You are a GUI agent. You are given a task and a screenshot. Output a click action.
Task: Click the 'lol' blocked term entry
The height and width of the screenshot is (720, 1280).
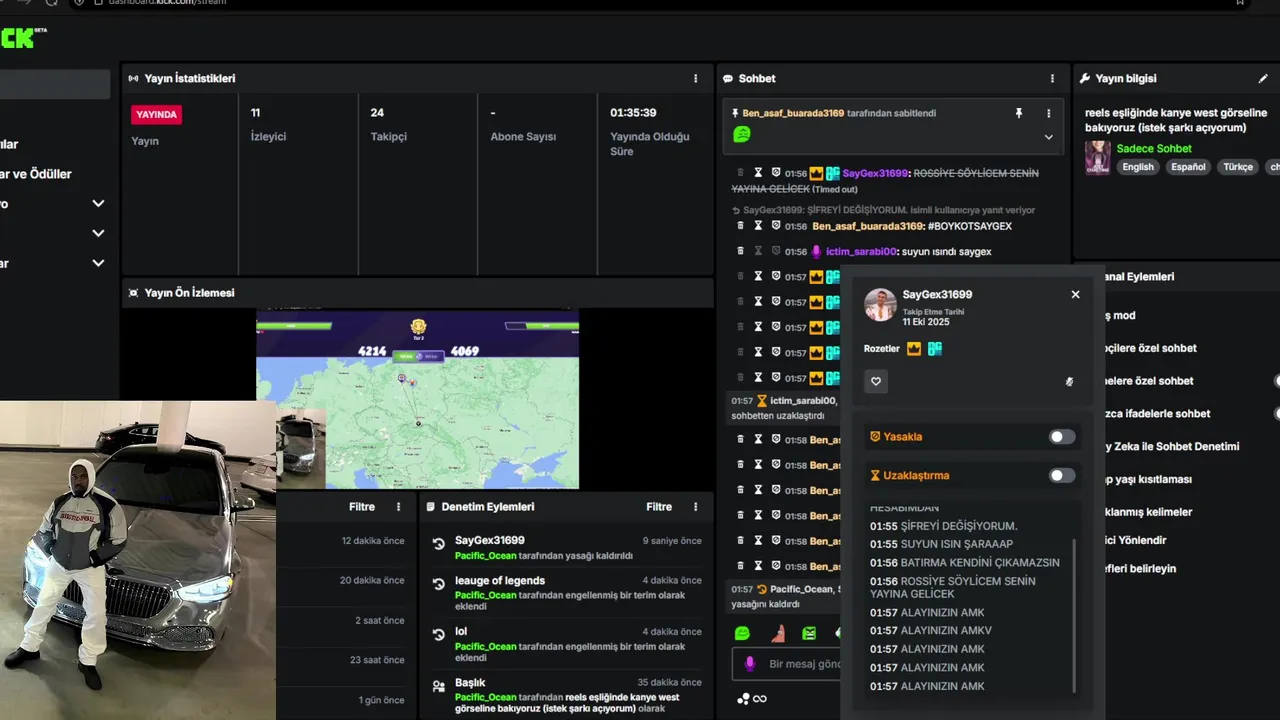pyautogui.click(x=568, y=645)
